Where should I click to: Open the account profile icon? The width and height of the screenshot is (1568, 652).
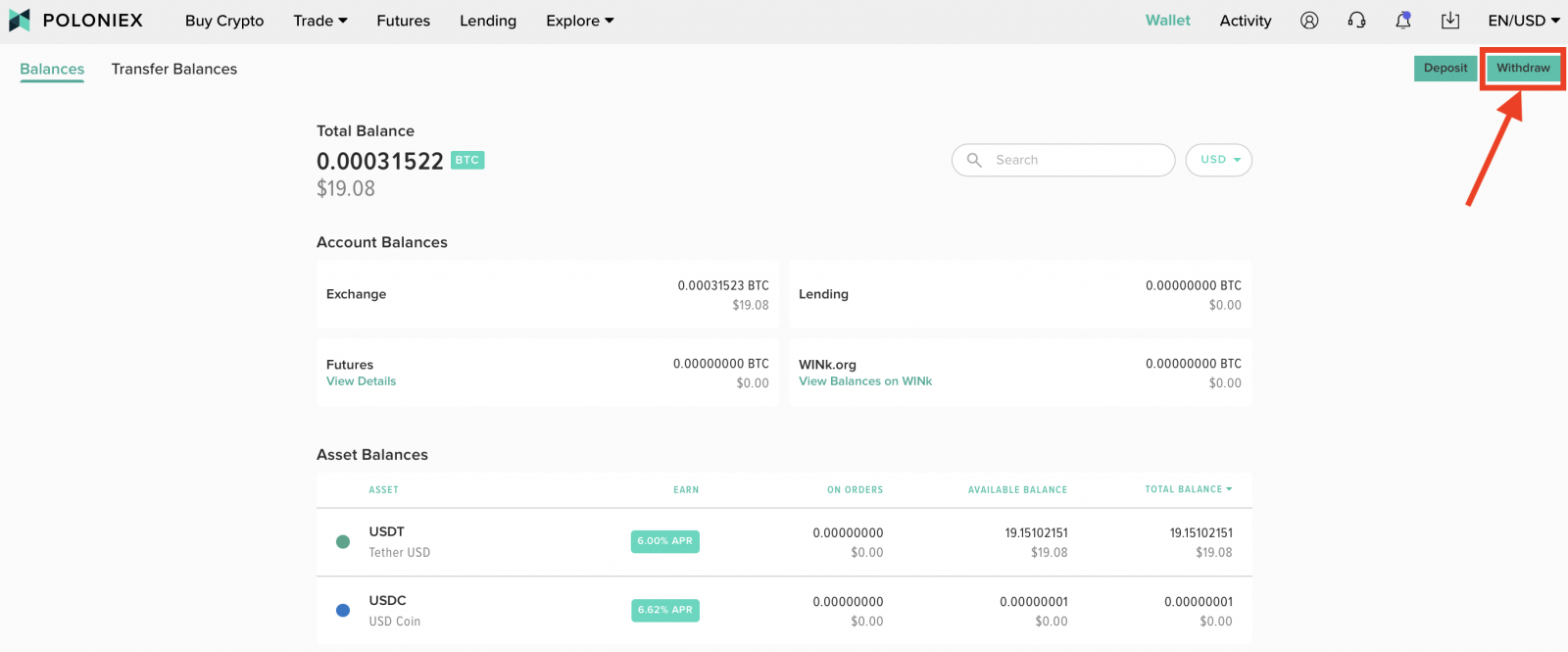point(1309,21)
